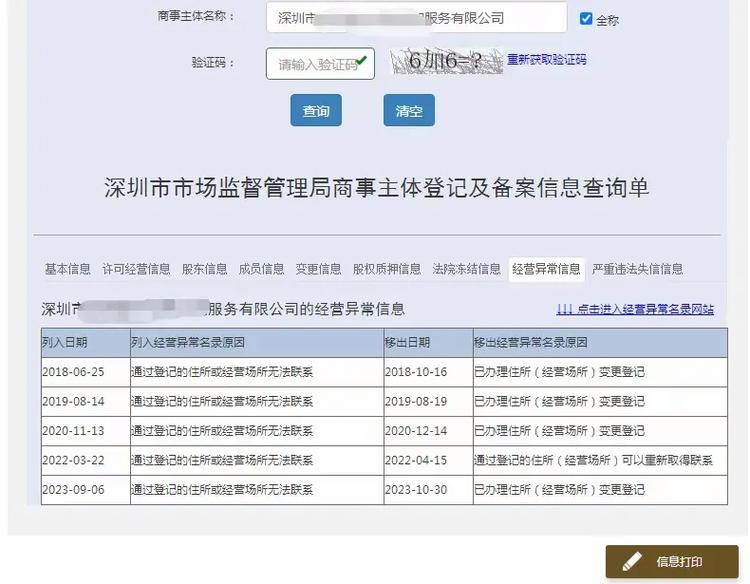
Task: Click the 无法联系 reason in the 2018-06-25 row
Action: click(x=257, y=372)
